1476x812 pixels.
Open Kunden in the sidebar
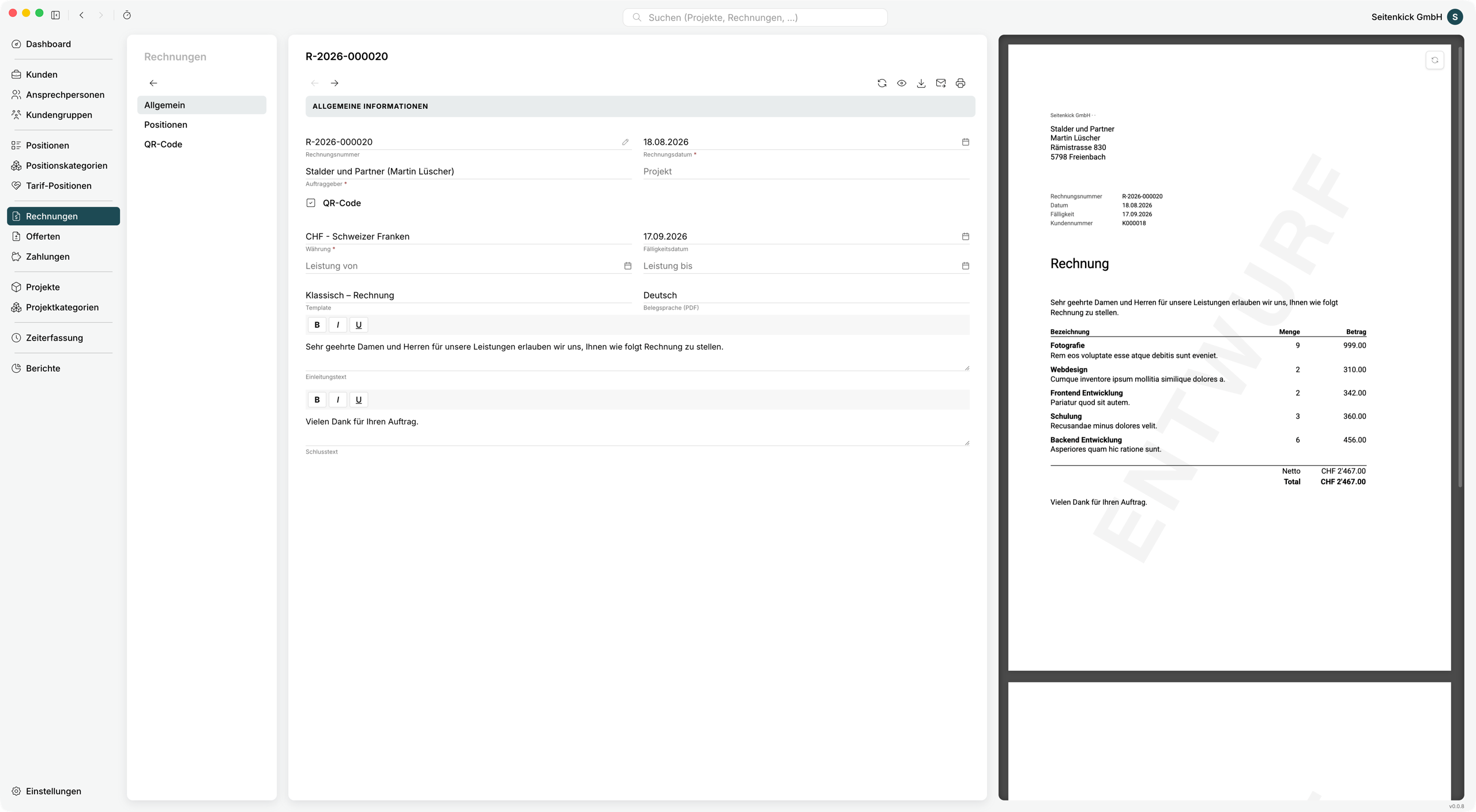coord(63,74)
